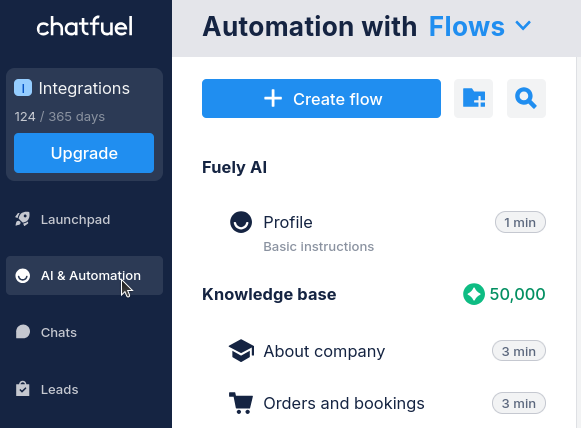The width and height of the screenshot is (581, 428).
Task: Click the Launchpad rocket icon
Action: click(23, 219)
